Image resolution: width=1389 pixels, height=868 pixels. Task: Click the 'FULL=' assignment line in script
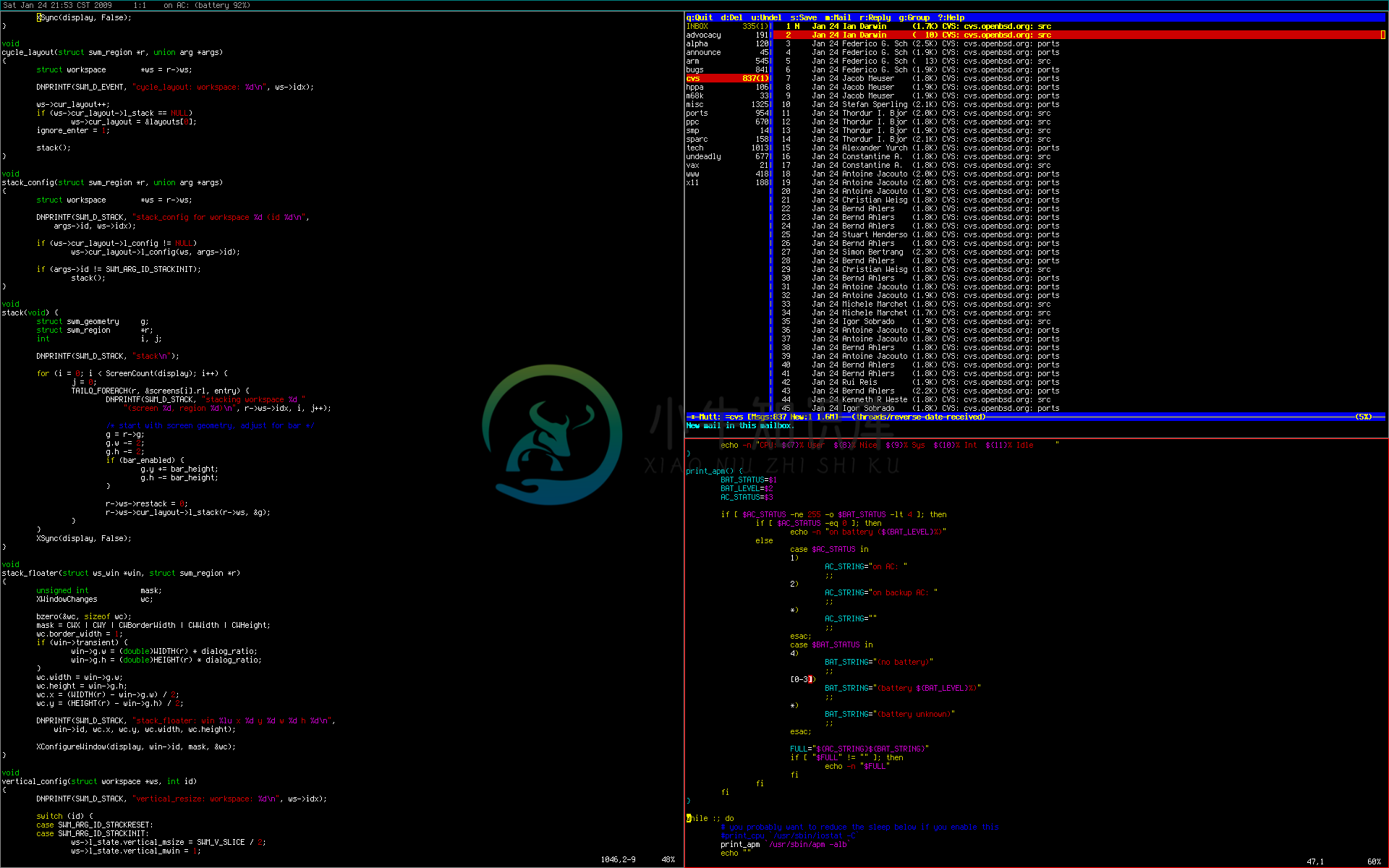(859, 749)
